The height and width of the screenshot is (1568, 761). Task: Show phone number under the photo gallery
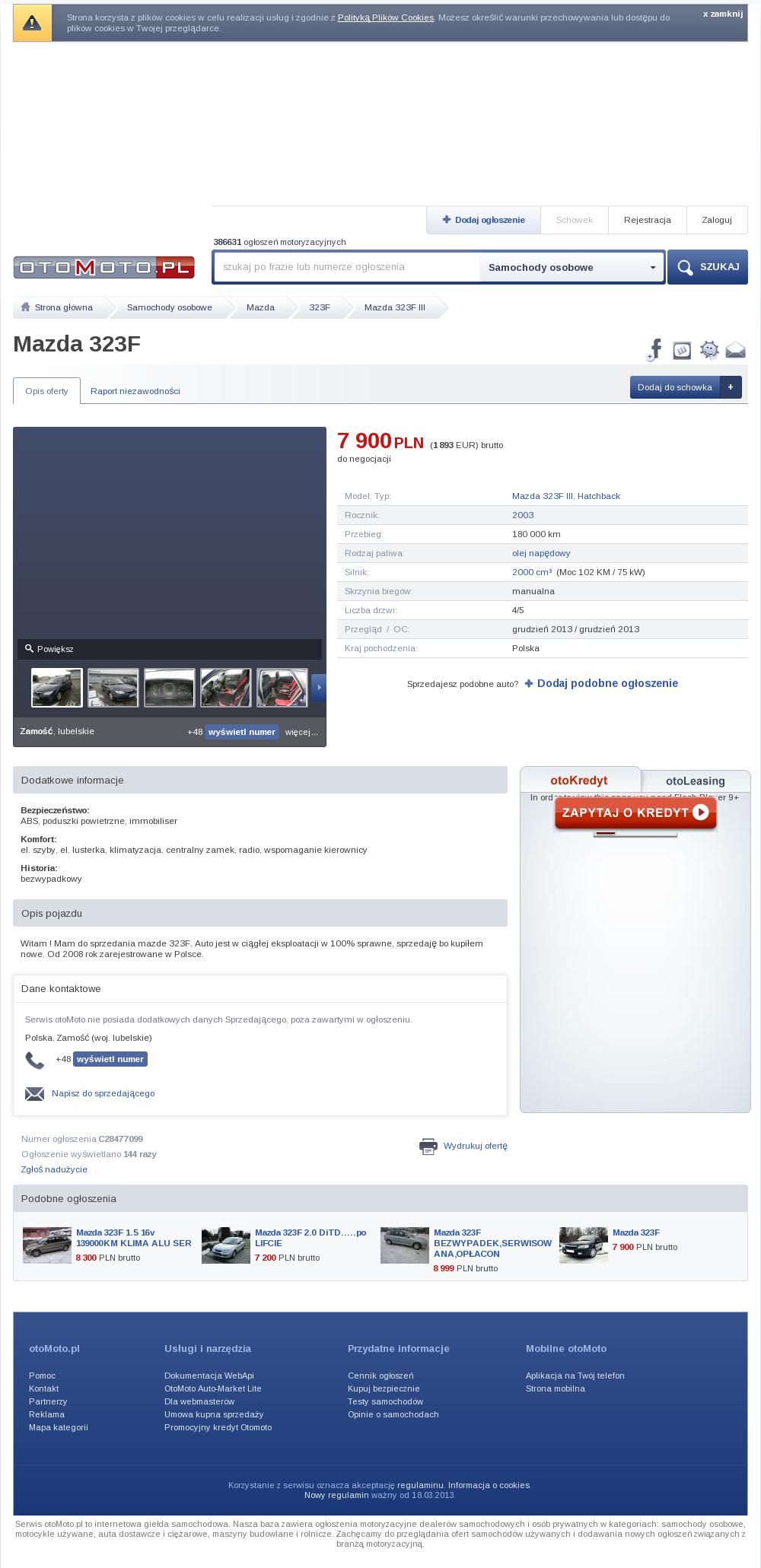click(242, 732)
